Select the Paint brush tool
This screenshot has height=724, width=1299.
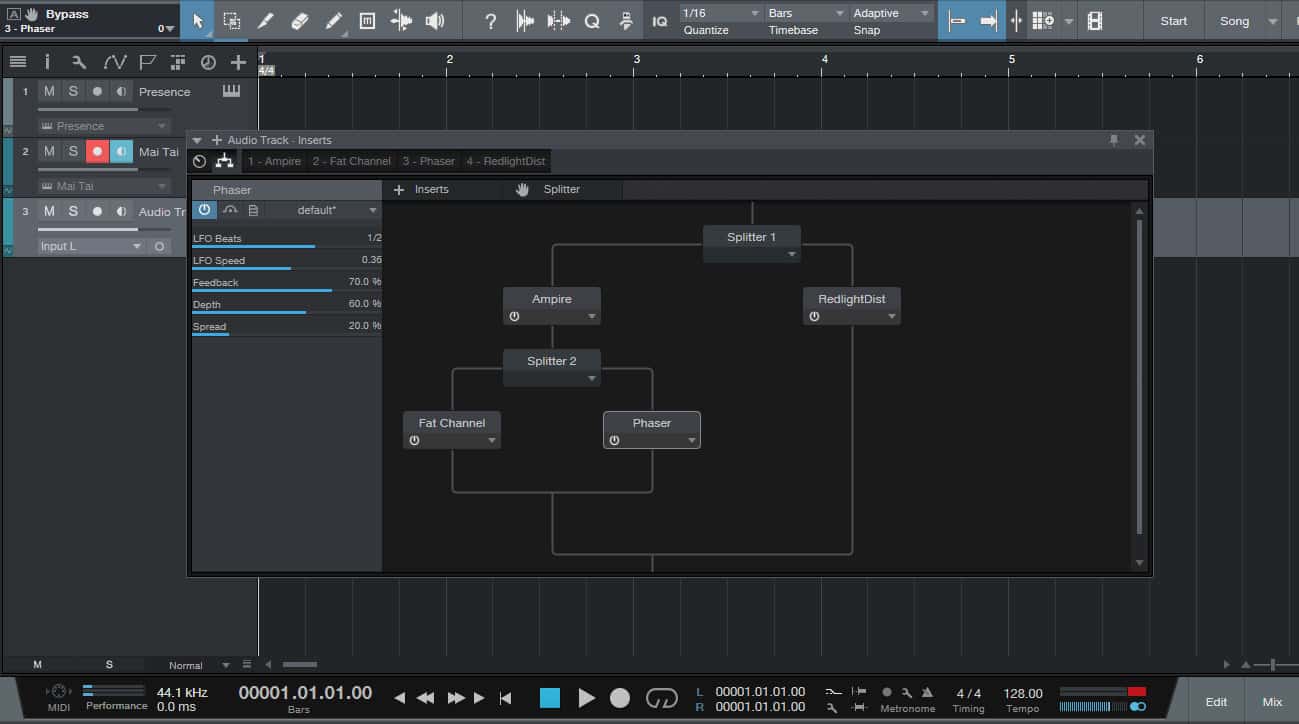[x=334, y=20]
